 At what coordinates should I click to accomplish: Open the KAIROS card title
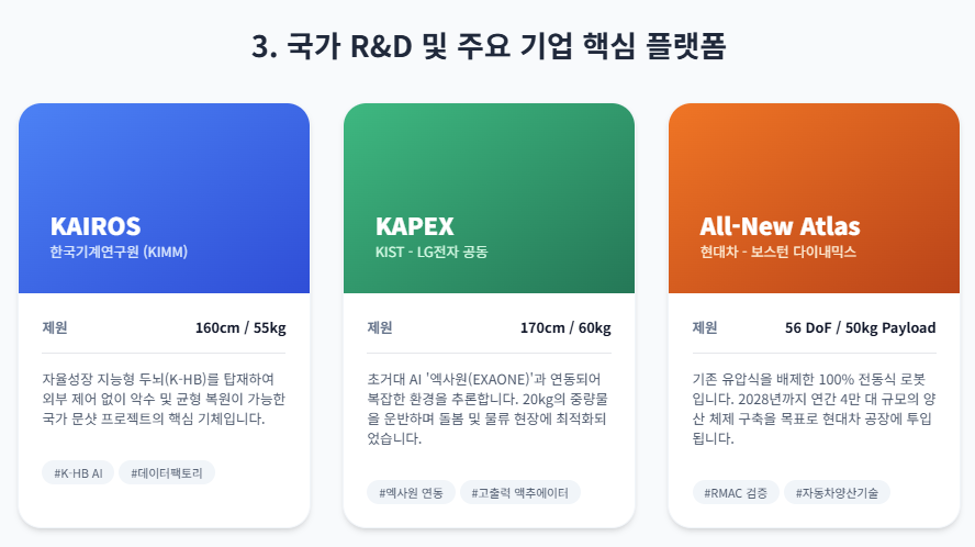[x=96, y=226]
